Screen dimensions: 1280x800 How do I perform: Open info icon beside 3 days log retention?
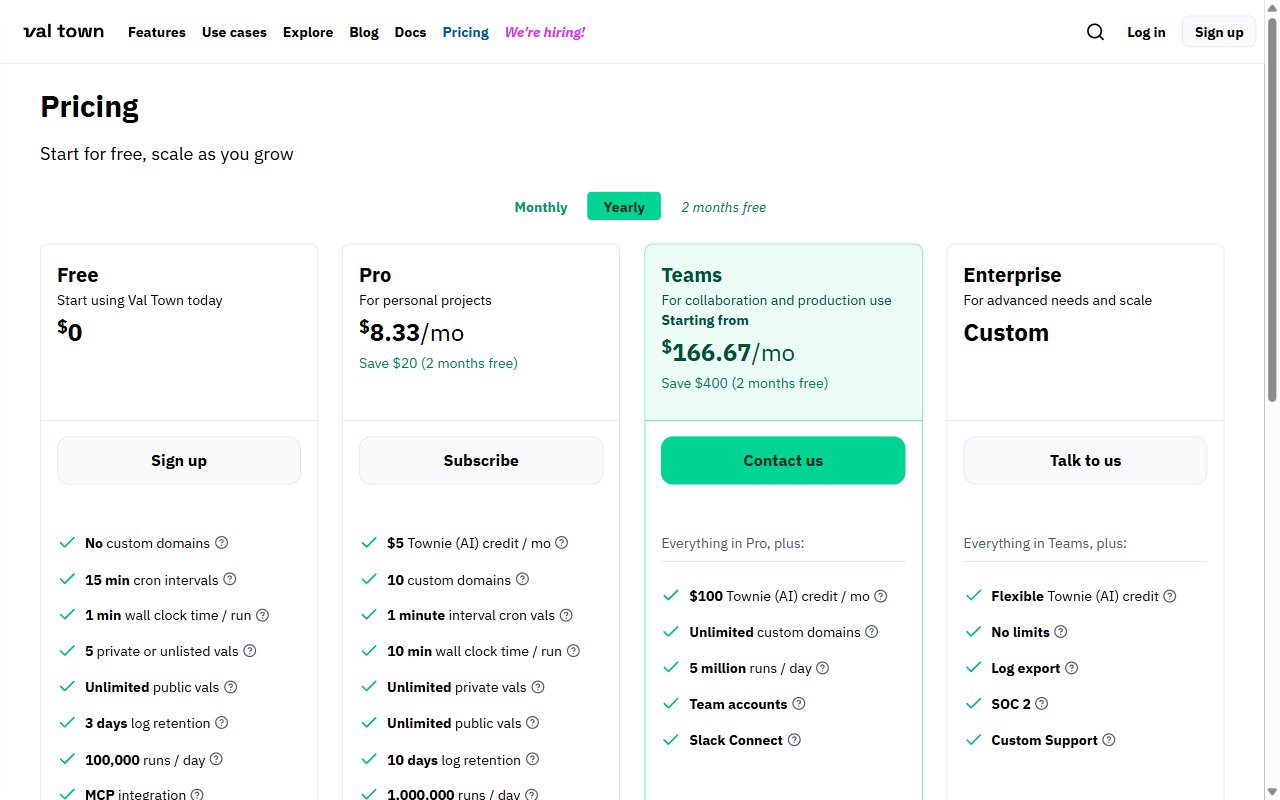(222, 723)
